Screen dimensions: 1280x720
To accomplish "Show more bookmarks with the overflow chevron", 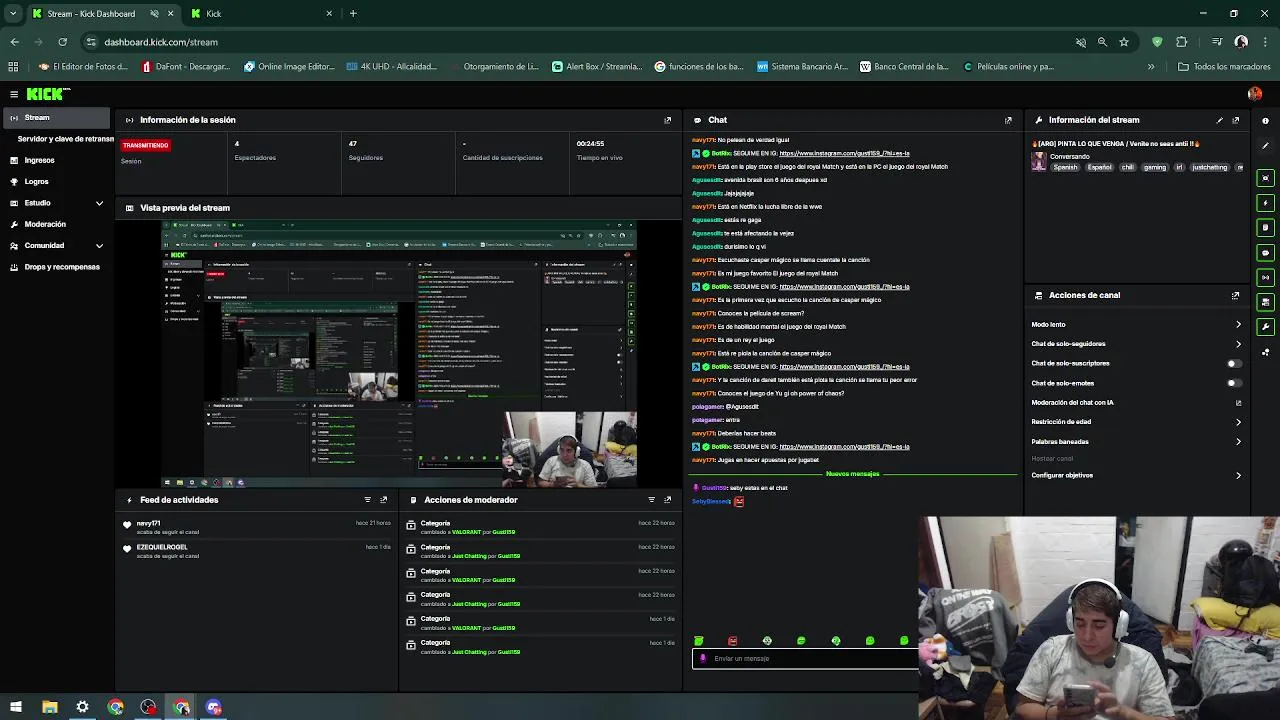I will [x=1151, y=67].
